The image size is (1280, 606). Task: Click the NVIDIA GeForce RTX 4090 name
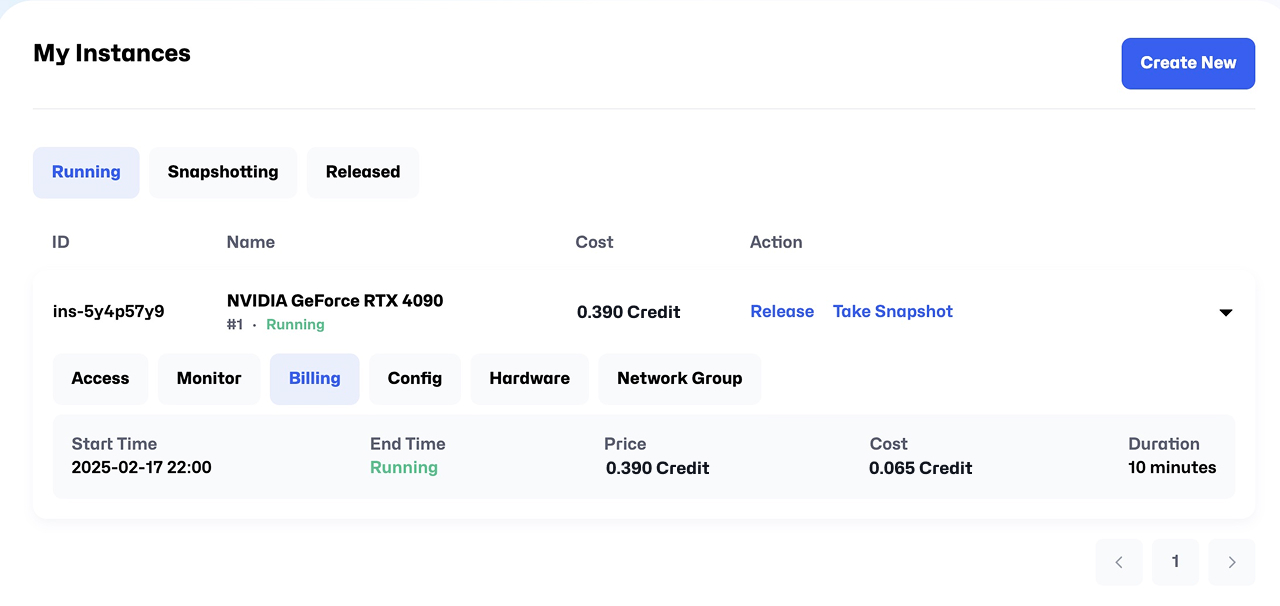tap(334, 300)
